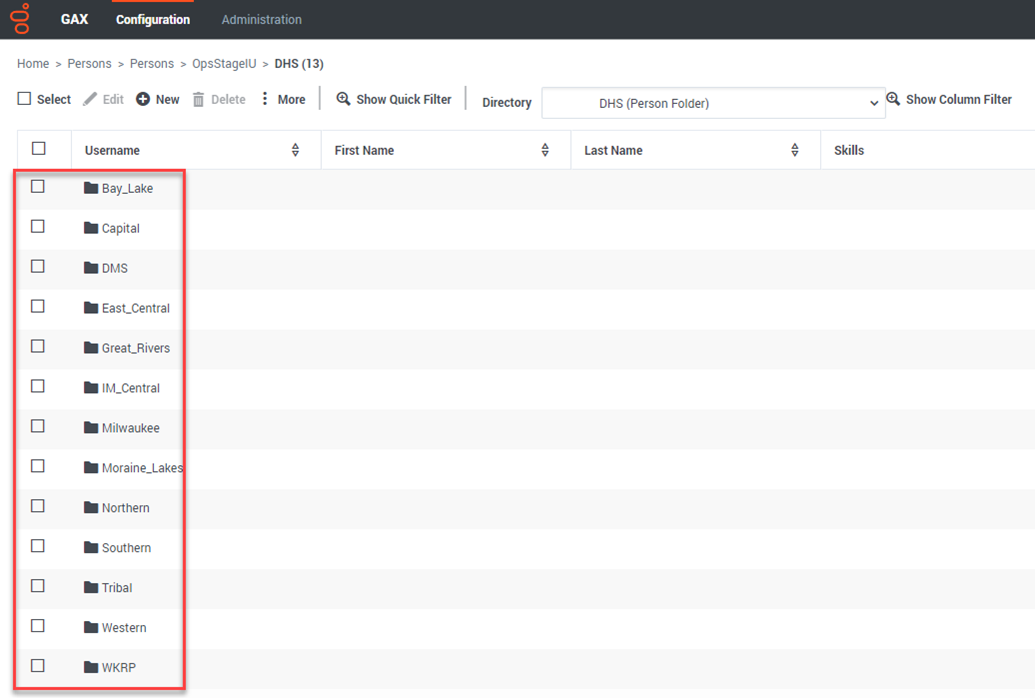Screen dimensions: 1035x698
Task: Open the Great_Rivers folder
Action: [x=135, y=348]
